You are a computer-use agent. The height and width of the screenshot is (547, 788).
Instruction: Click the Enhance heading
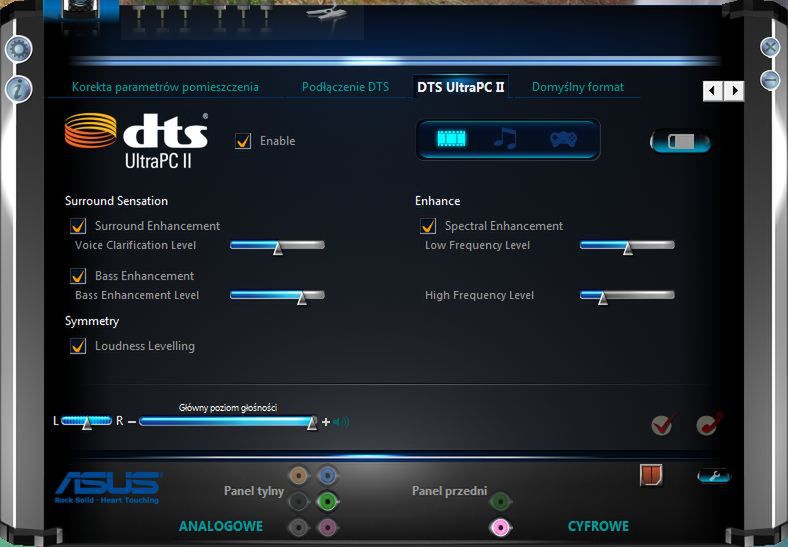pyautogui.click(x=437, y=201)
